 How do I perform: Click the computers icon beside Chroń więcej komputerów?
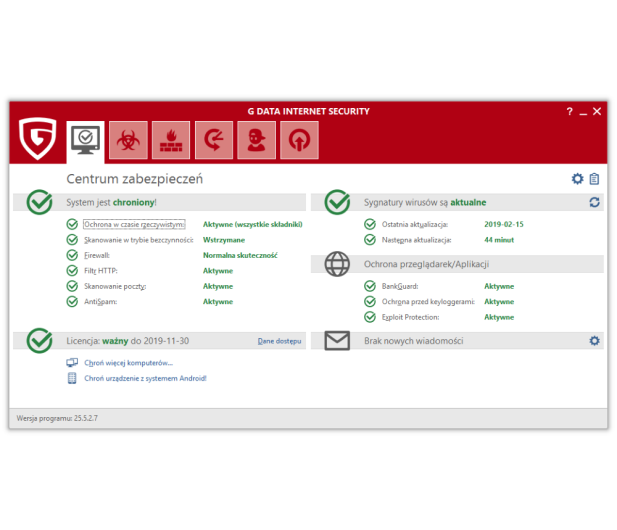pyautogui.click(x=72, y=363)
